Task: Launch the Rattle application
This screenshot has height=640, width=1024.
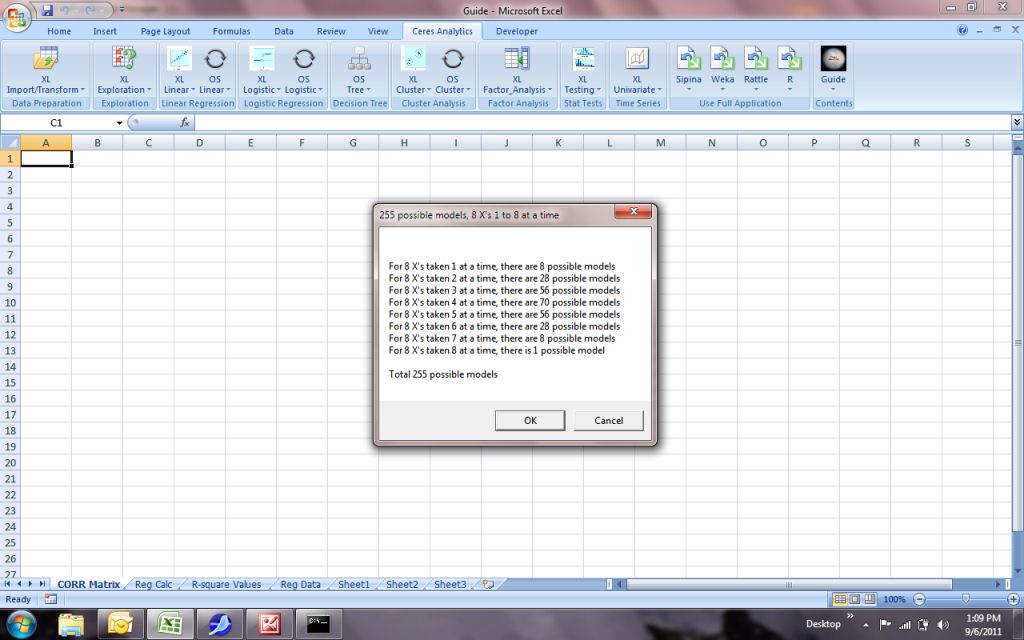Action: [756, 69]
